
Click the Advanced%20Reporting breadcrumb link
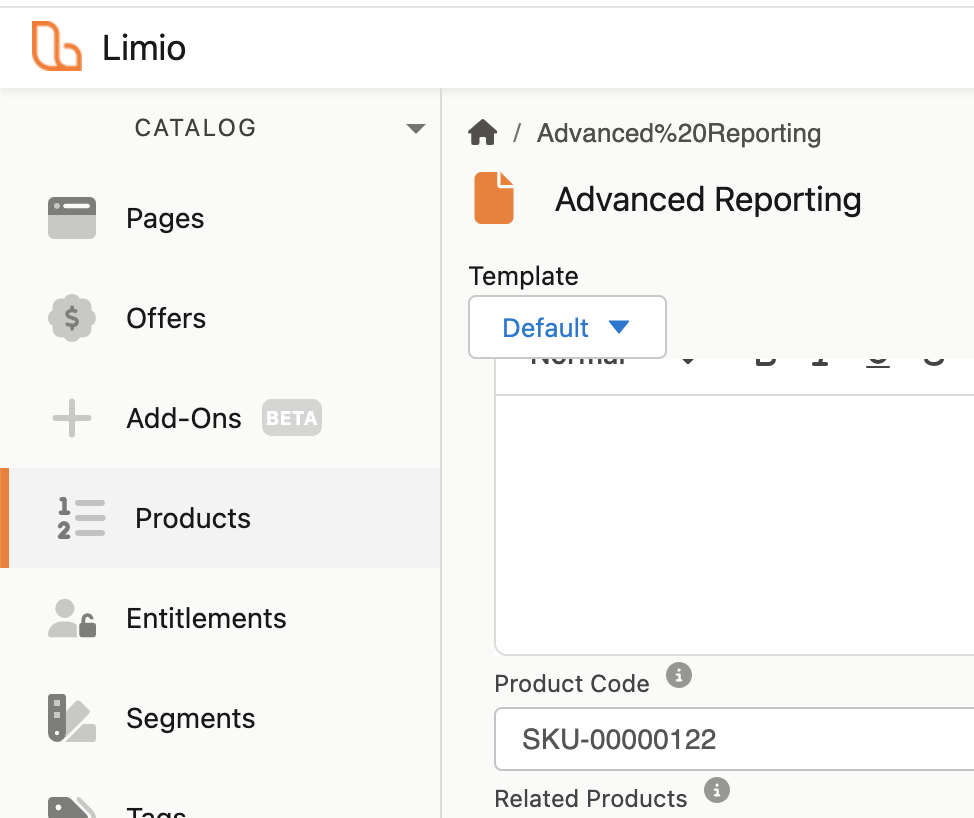[679, 133]
